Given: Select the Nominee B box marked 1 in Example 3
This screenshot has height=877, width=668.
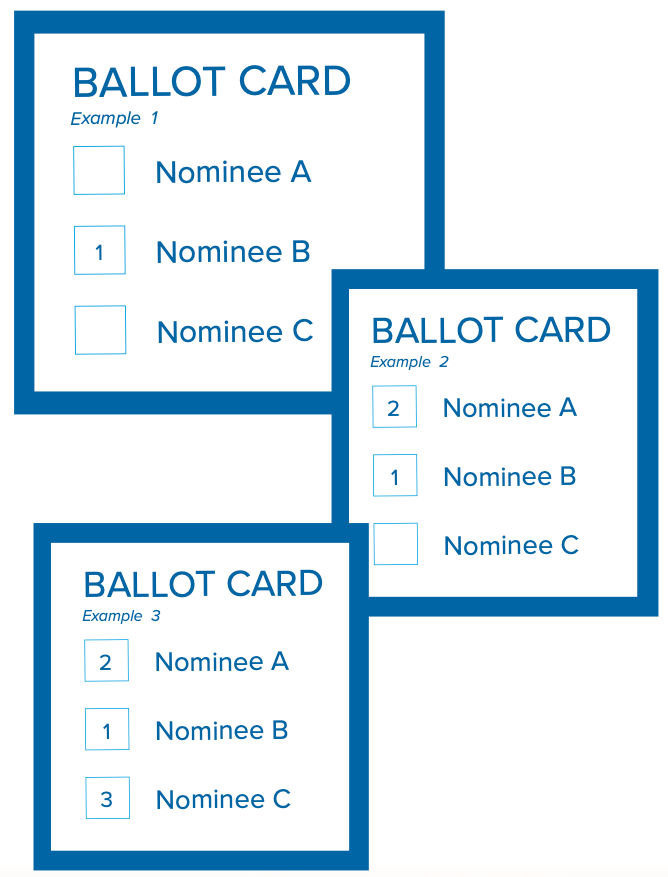Looking at the screenshot, I should click(107, 729).
